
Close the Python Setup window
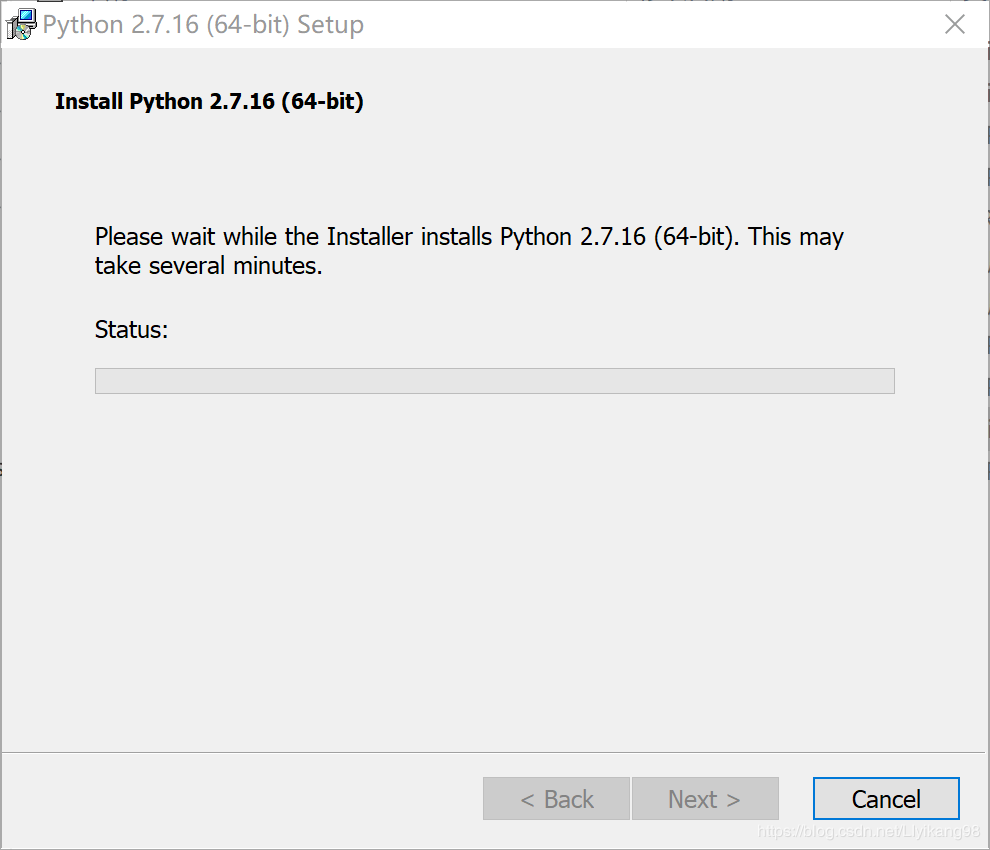tap(955, 25)
